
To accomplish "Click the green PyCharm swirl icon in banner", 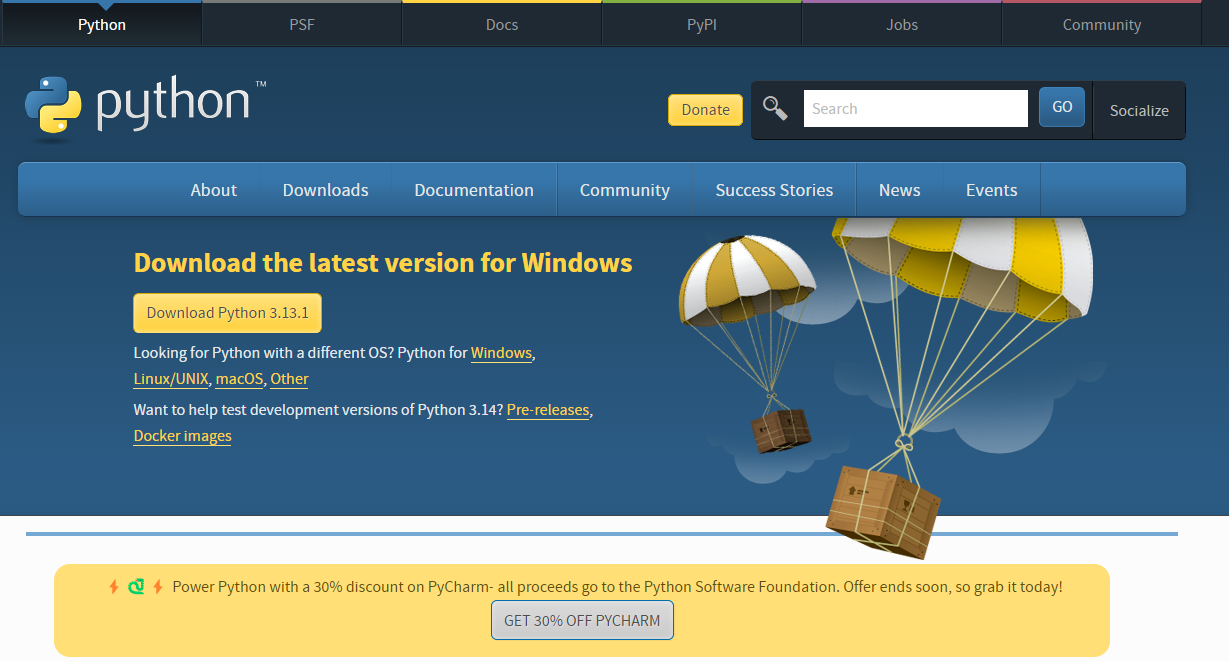I will point(136,587).
